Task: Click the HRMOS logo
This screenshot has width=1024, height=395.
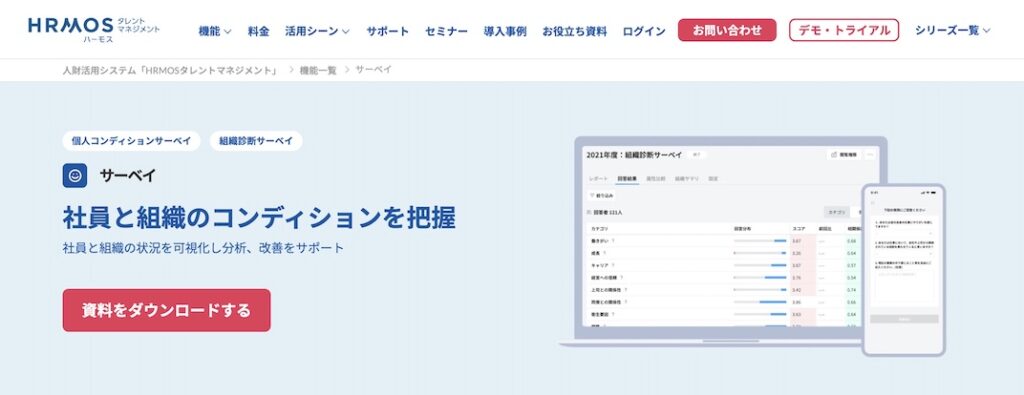Action: [x=94, y=29]
